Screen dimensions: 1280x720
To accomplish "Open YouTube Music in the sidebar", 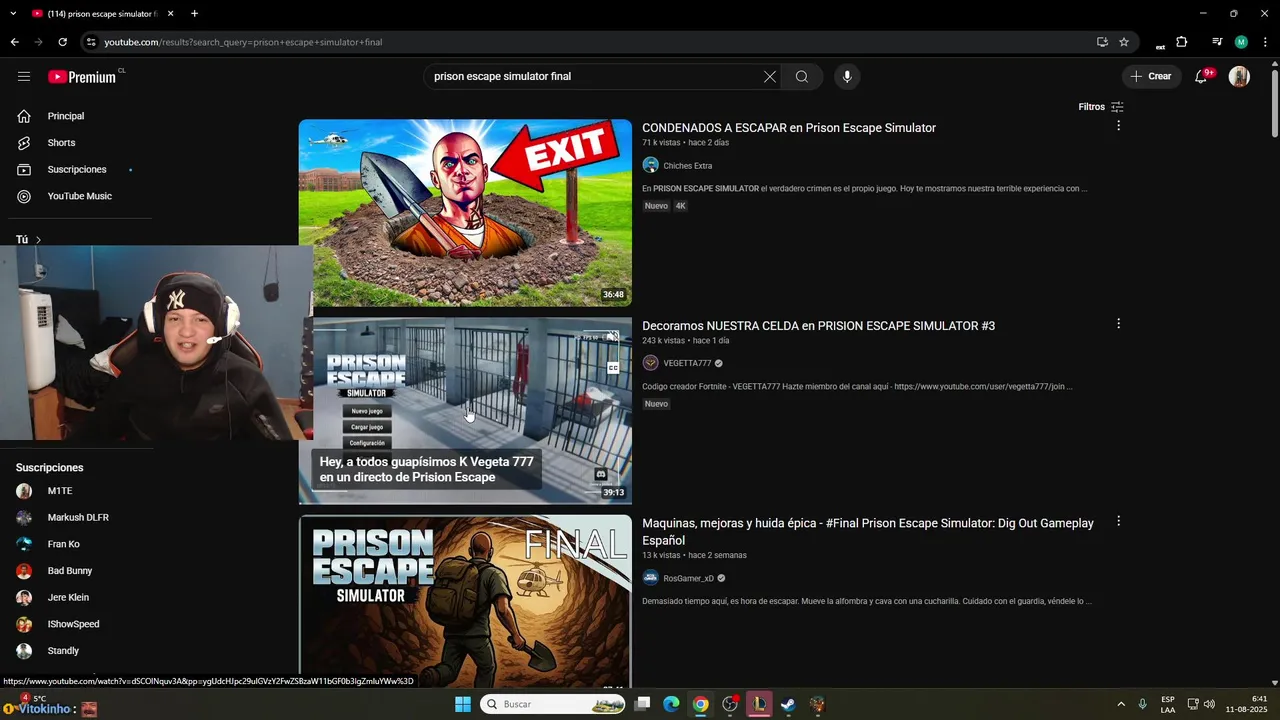I will [80, 197].
